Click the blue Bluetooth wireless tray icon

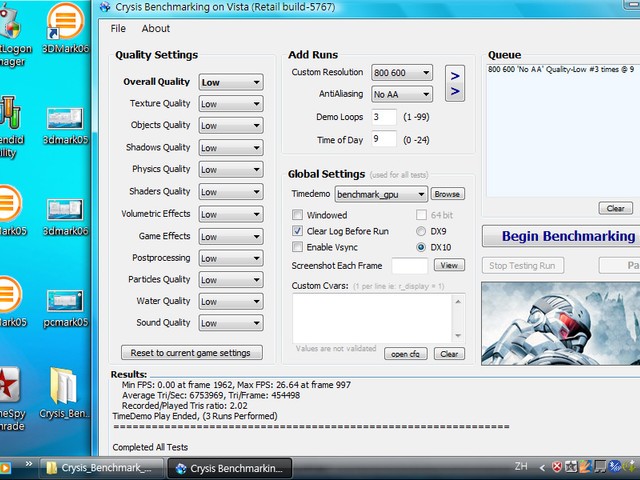pyautogui.click(x=615, y=467)
